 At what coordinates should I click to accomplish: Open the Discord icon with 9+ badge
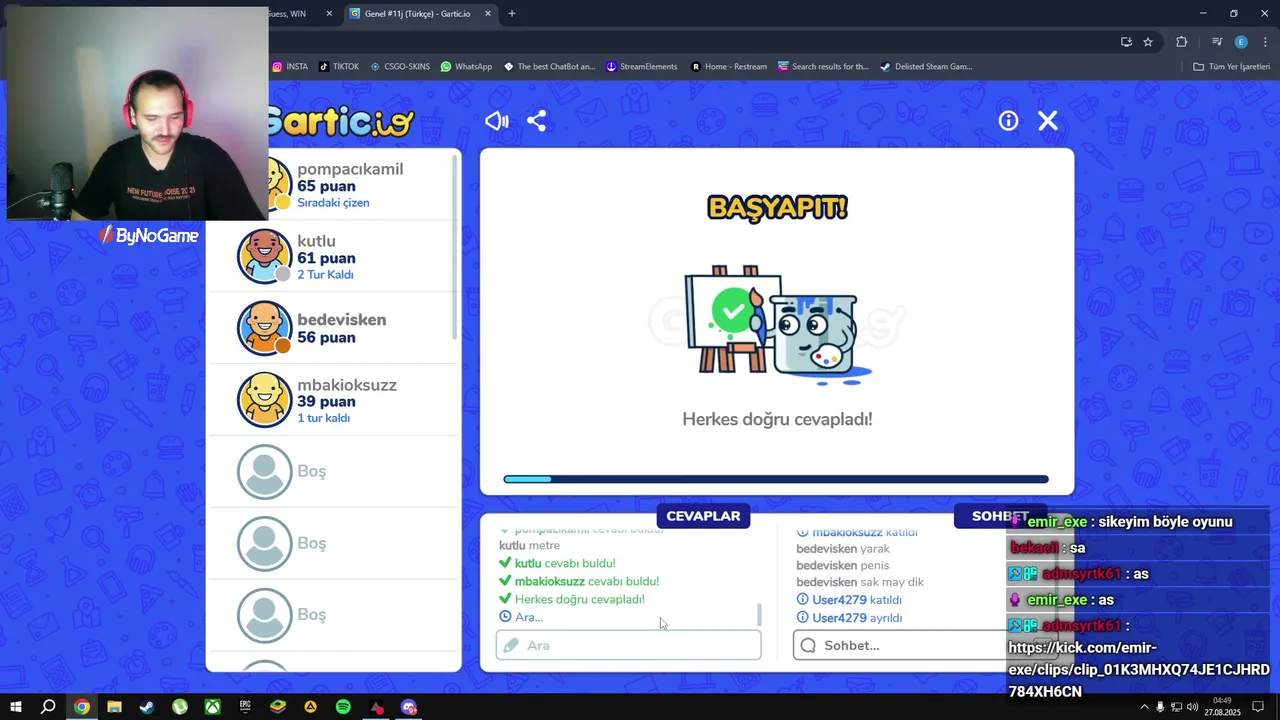coord(409,707)
